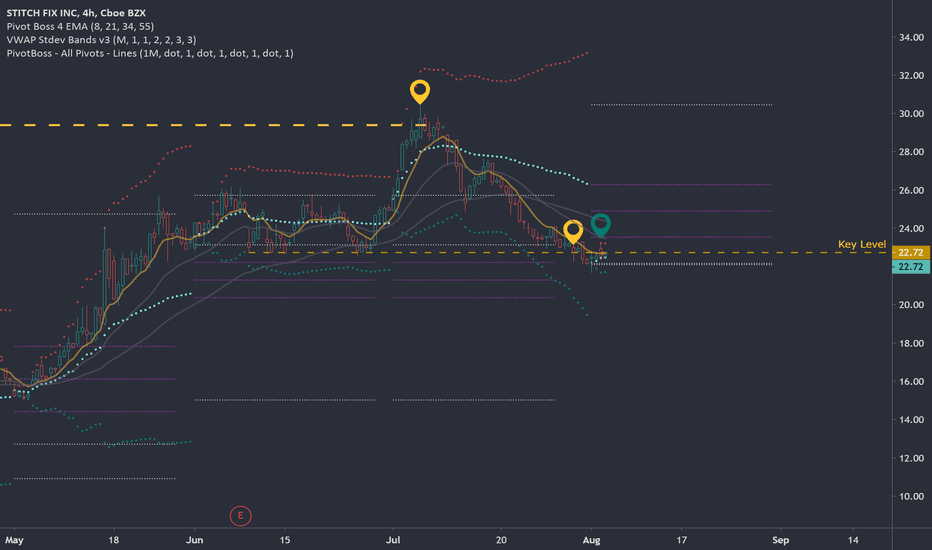
Task: Click the 'Key Level' label
Action: [862, 244]
